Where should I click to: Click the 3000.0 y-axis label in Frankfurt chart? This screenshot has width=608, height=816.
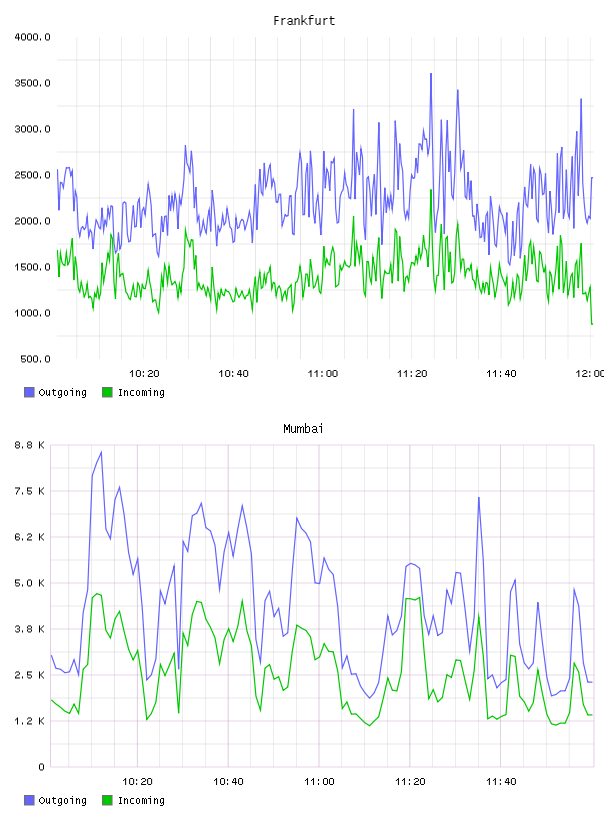(32, 129)
